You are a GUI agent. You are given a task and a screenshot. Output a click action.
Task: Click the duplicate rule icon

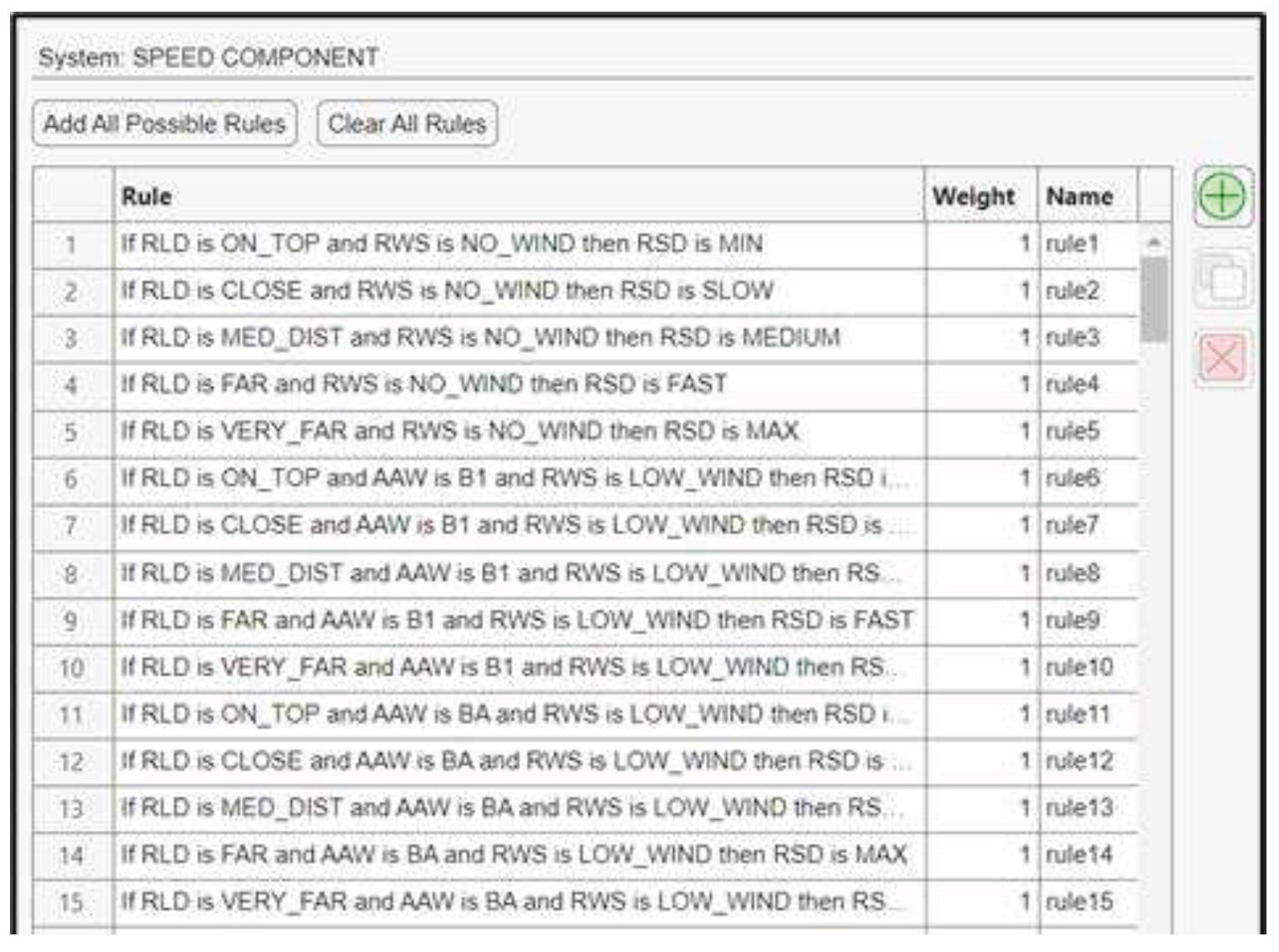pyautogui.click(x=1222, y=279)
